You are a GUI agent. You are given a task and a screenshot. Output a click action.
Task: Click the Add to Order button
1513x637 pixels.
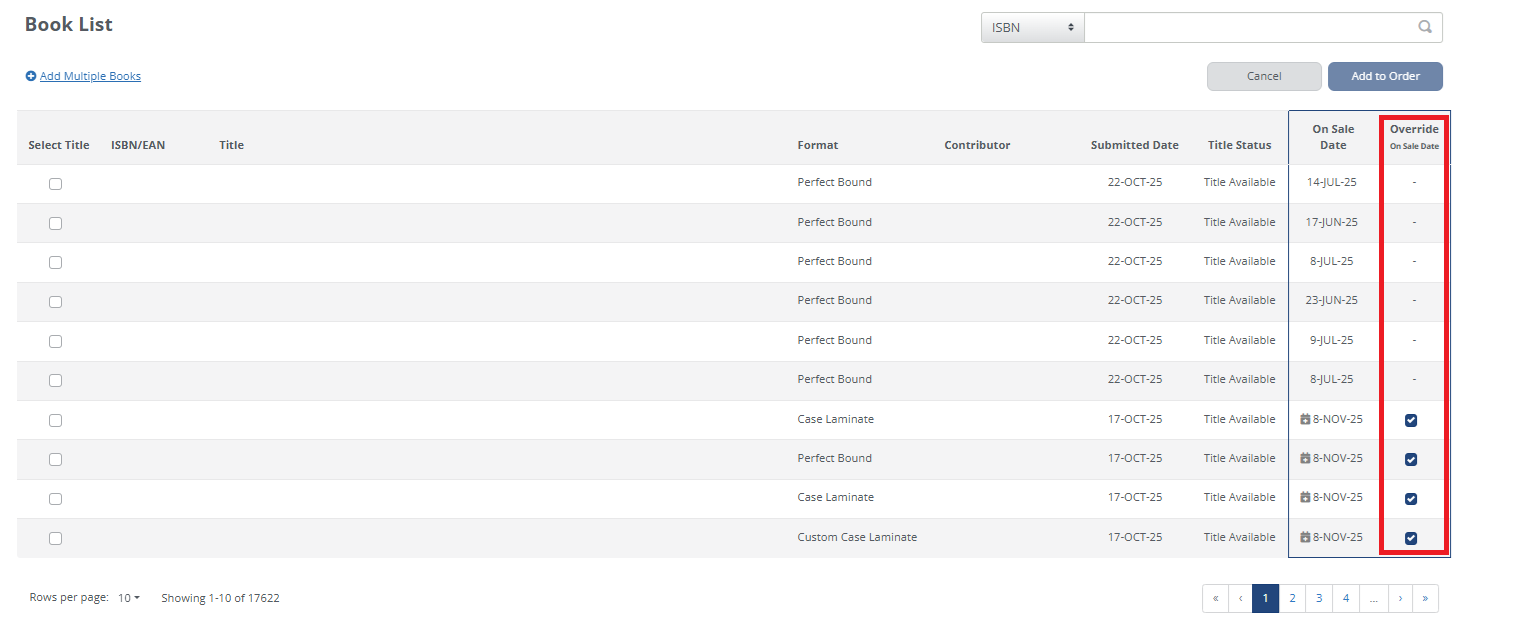coord(1385,76)
